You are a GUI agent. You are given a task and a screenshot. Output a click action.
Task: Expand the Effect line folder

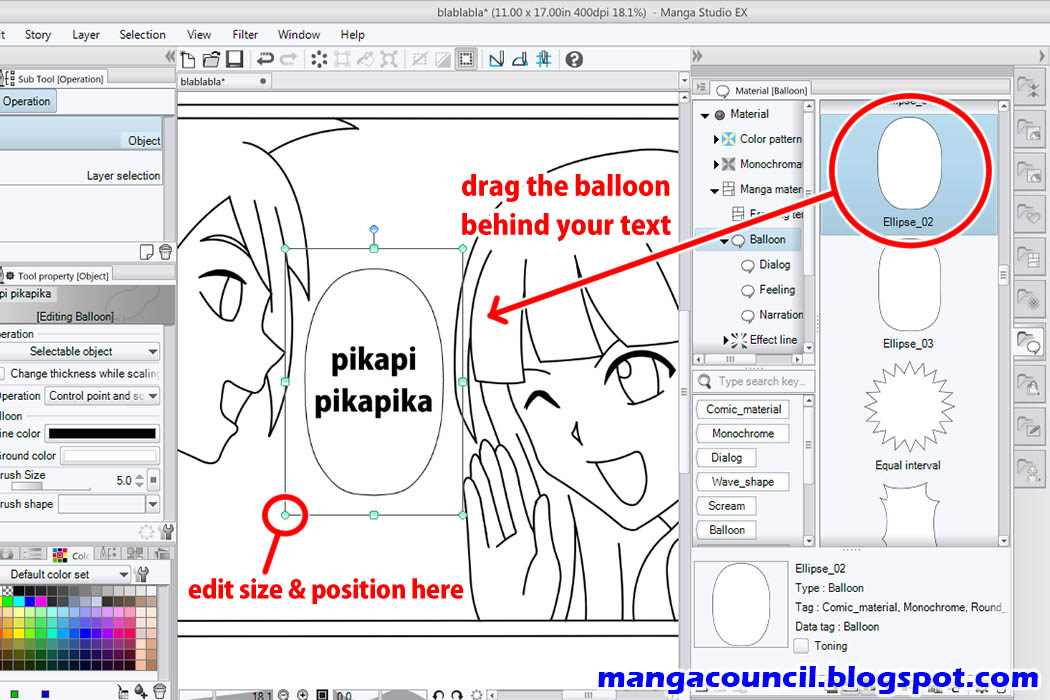(x=726, y=340)
